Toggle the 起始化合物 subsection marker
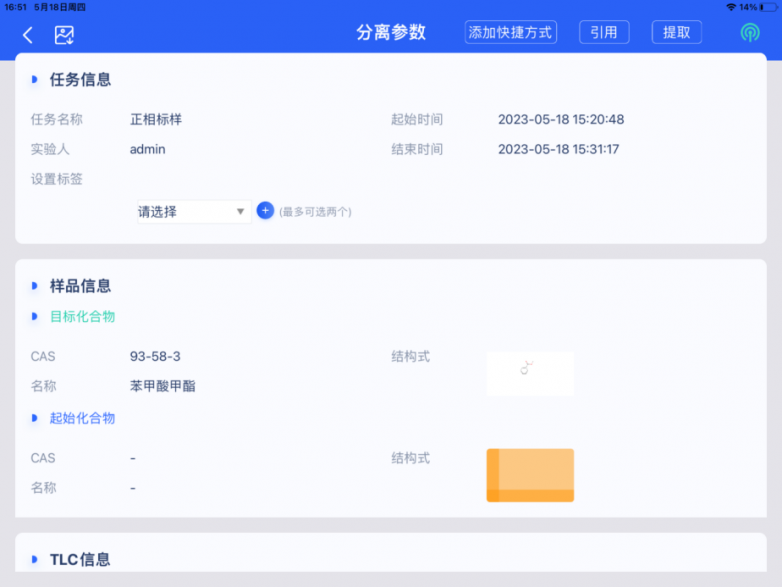The width and height of the screenshot is (782, 587). 34,418
